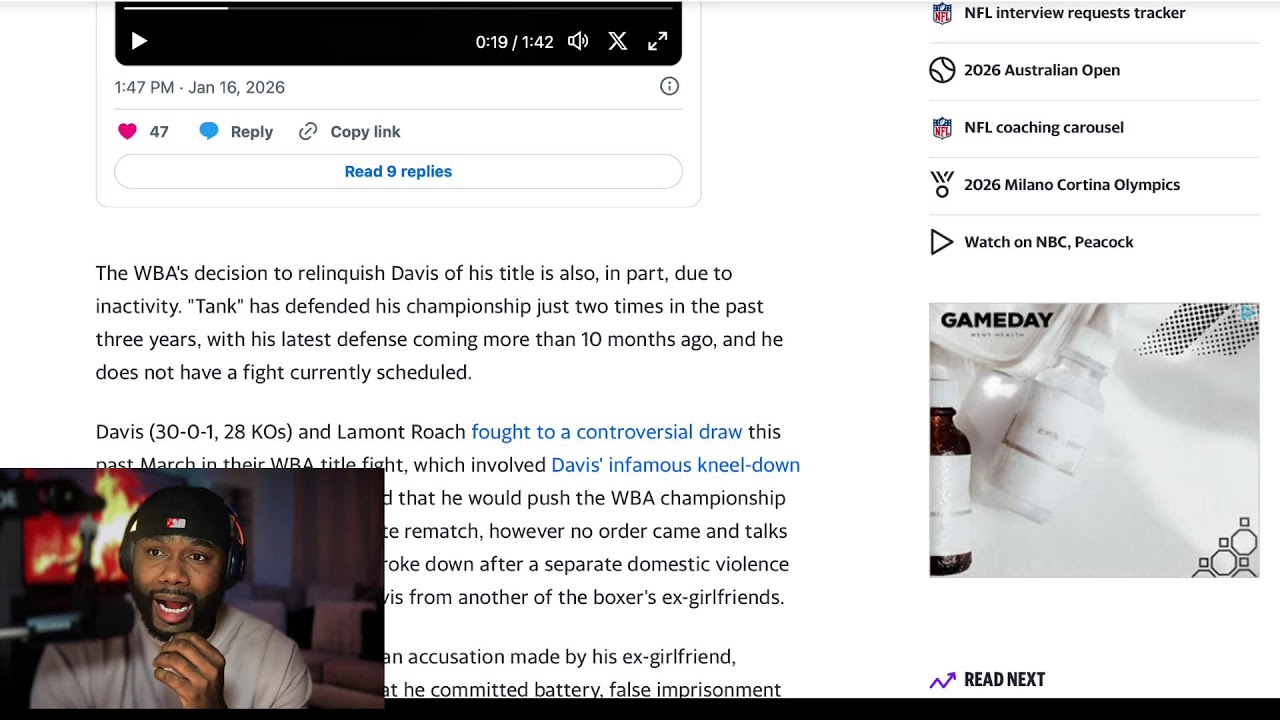This screenshot has height=720, width=1280.
Task: Seek along the video progress bar
Action: [x=398, y=7]
